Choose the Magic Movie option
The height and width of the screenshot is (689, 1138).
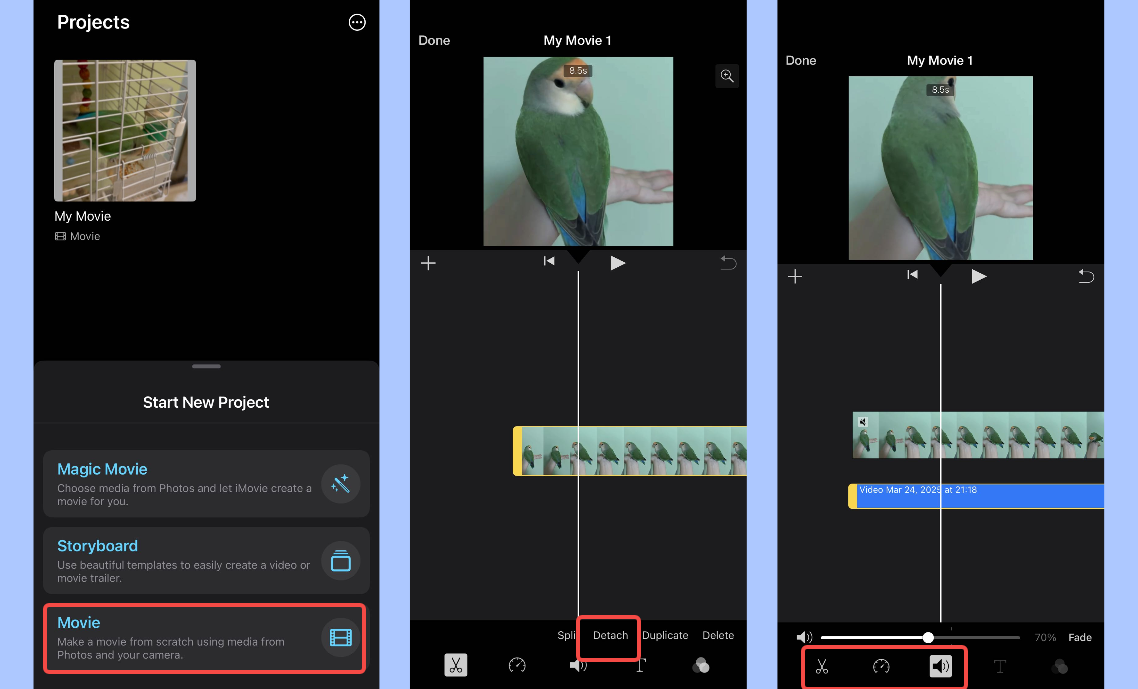click(206, 484)
